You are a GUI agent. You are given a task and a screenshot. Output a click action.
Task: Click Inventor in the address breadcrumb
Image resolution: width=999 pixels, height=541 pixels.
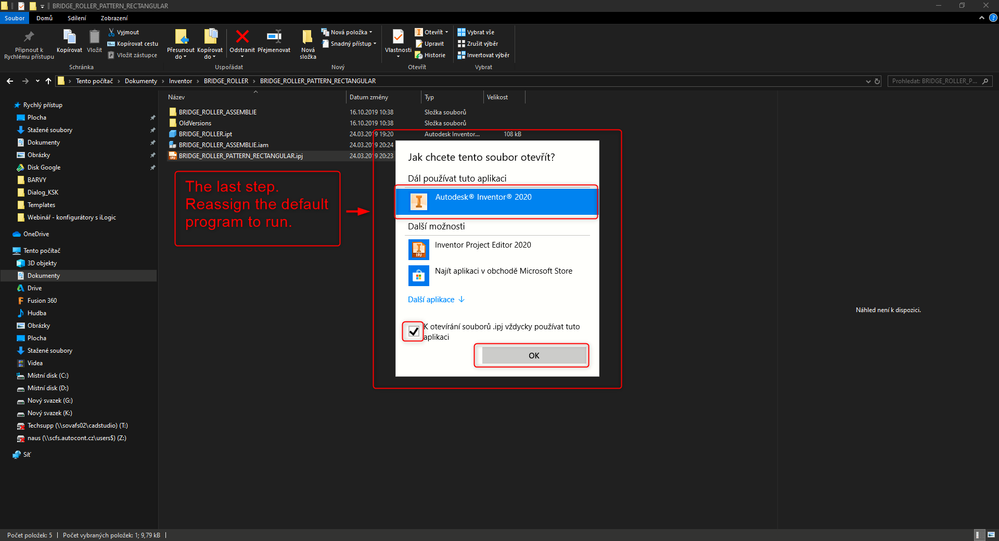click(180, 81)
